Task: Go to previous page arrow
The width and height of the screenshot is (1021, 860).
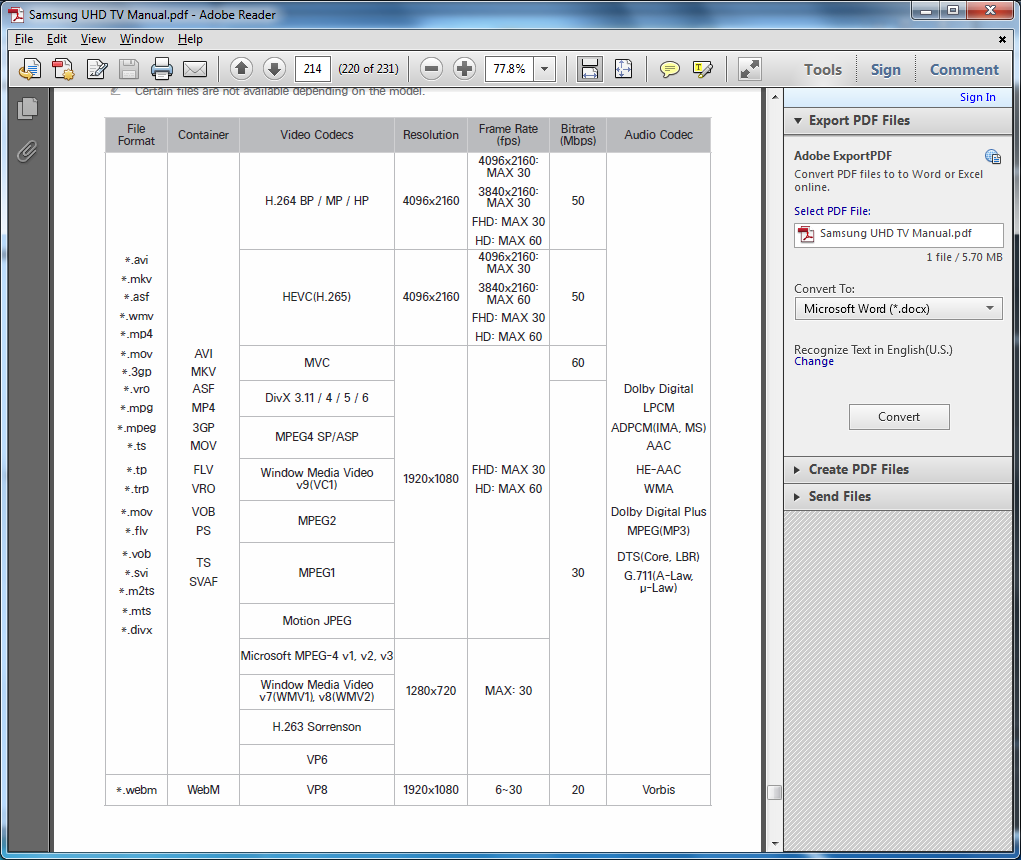Action: point(241,69)
